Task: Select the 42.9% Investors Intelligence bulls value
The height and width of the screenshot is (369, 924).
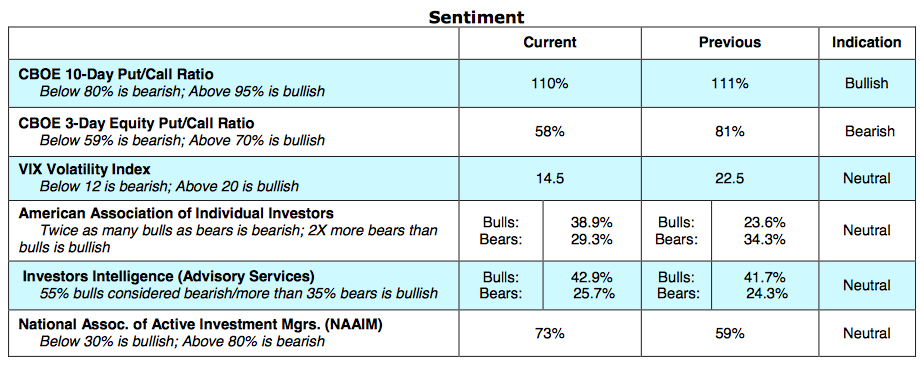Action: click(591, 277)
